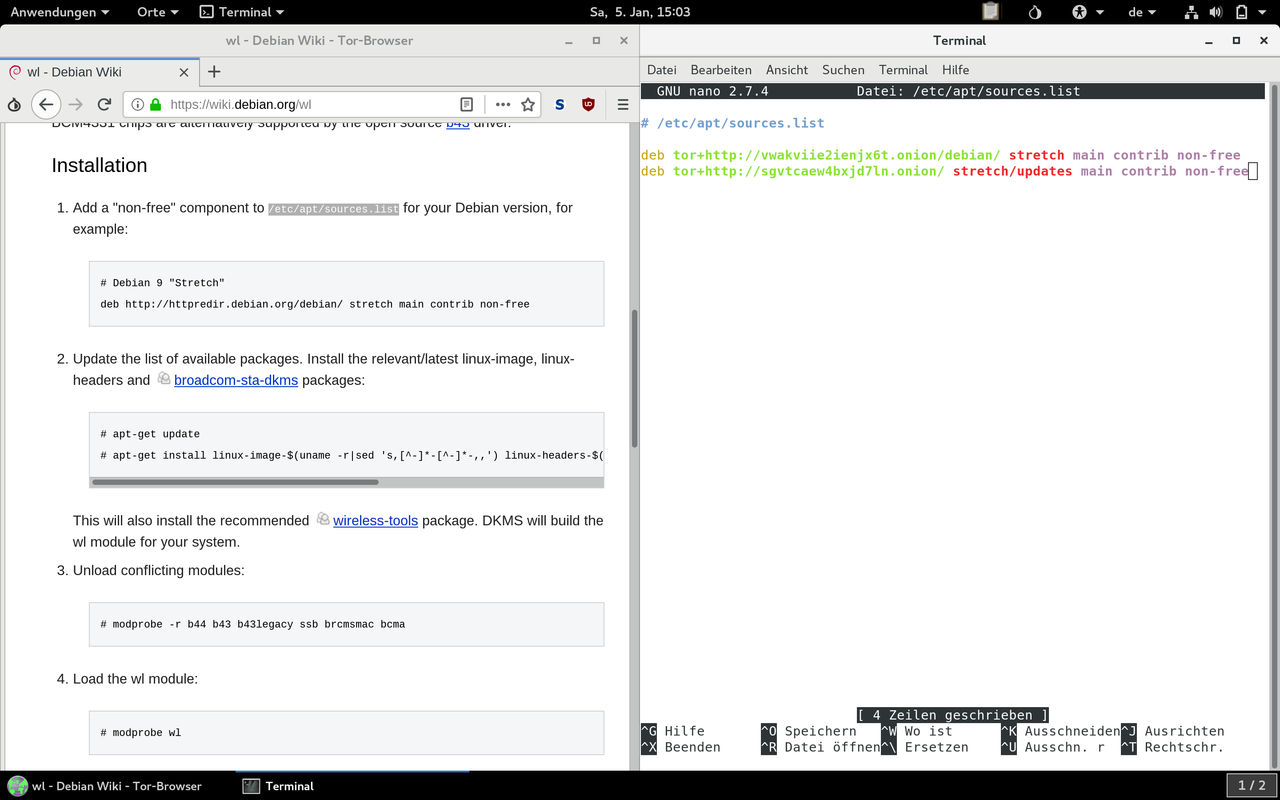1280x800 pixels.
Task: Open the Anwendungen applications menu
Action: [60, 12]
